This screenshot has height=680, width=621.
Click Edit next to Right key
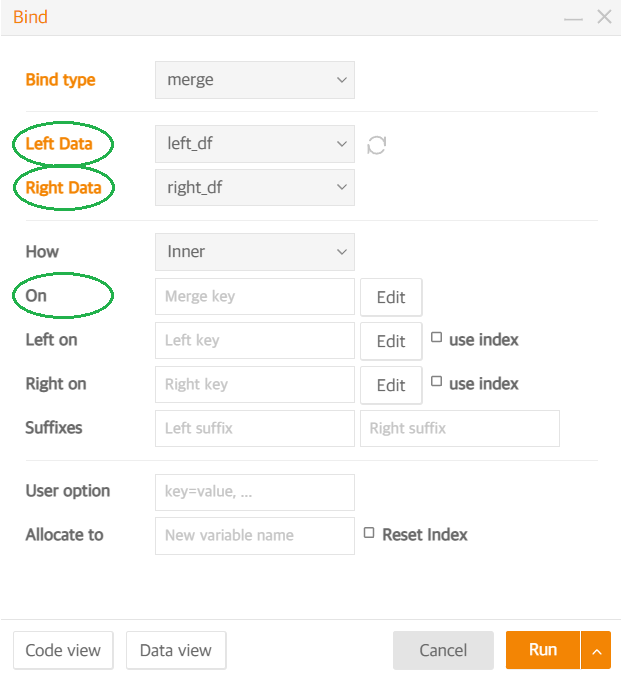click(391, 385)
